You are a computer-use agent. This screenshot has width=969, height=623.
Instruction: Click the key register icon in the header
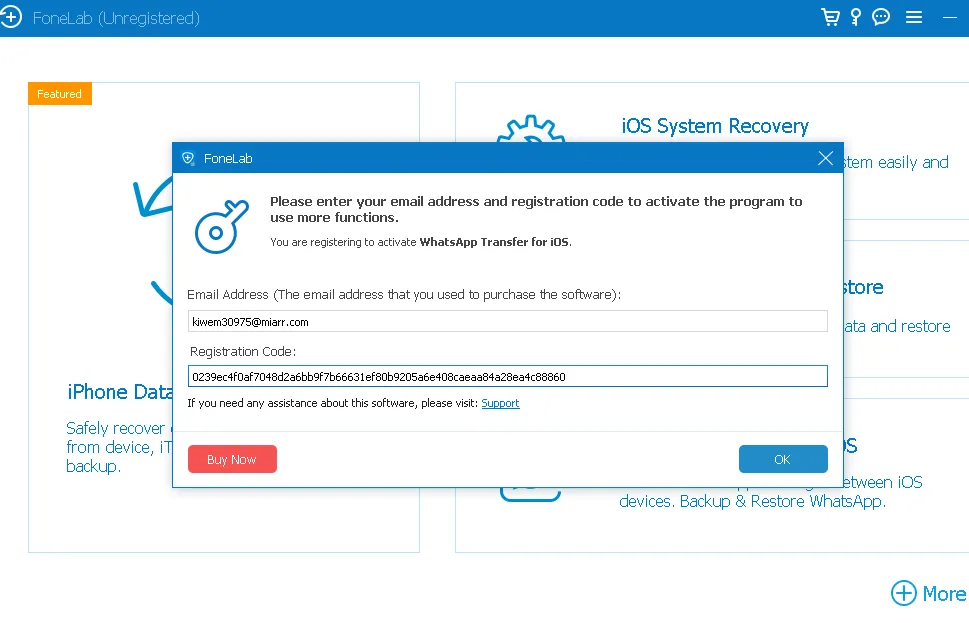(x=855, y=17)
